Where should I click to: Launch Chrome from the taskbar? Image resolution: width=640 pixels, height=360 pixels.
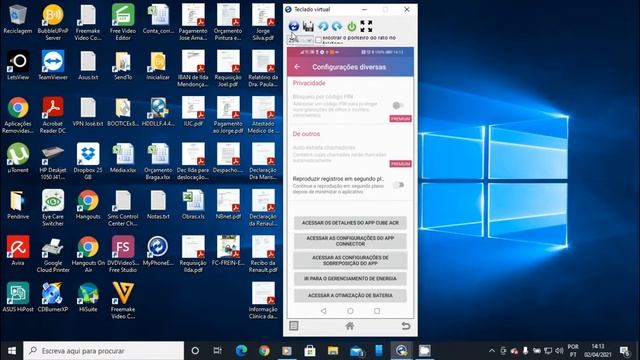click(x=264, y=351)
